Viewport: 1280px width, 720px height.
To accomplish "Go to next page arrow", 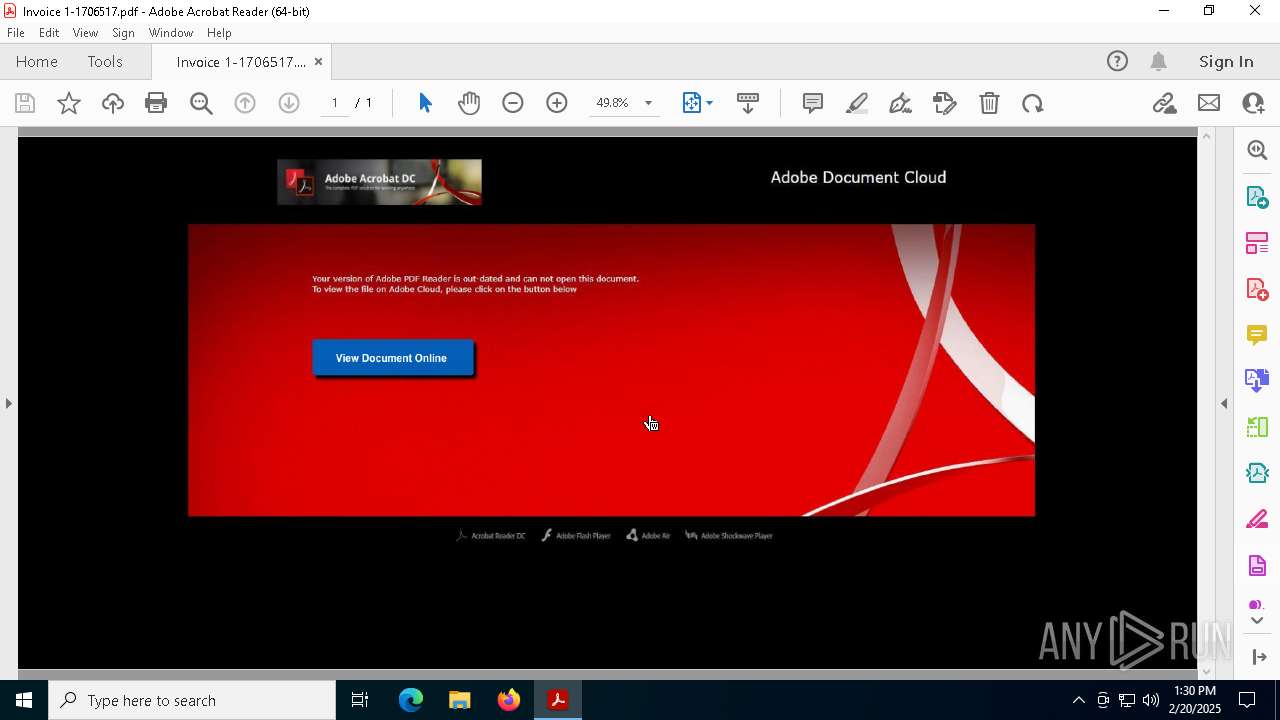I will point(289,103).
